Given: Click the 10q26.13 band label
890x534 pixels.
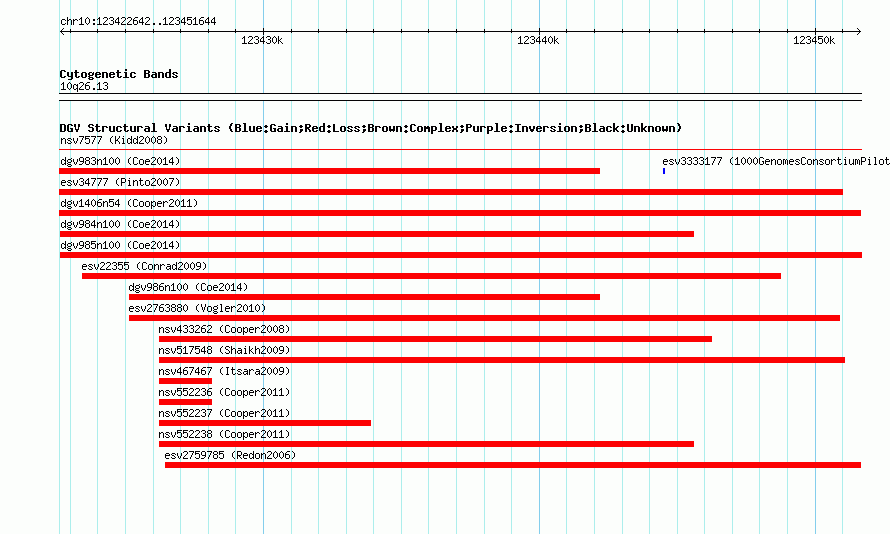Looking at the screenshot, I should click(84, 86).
